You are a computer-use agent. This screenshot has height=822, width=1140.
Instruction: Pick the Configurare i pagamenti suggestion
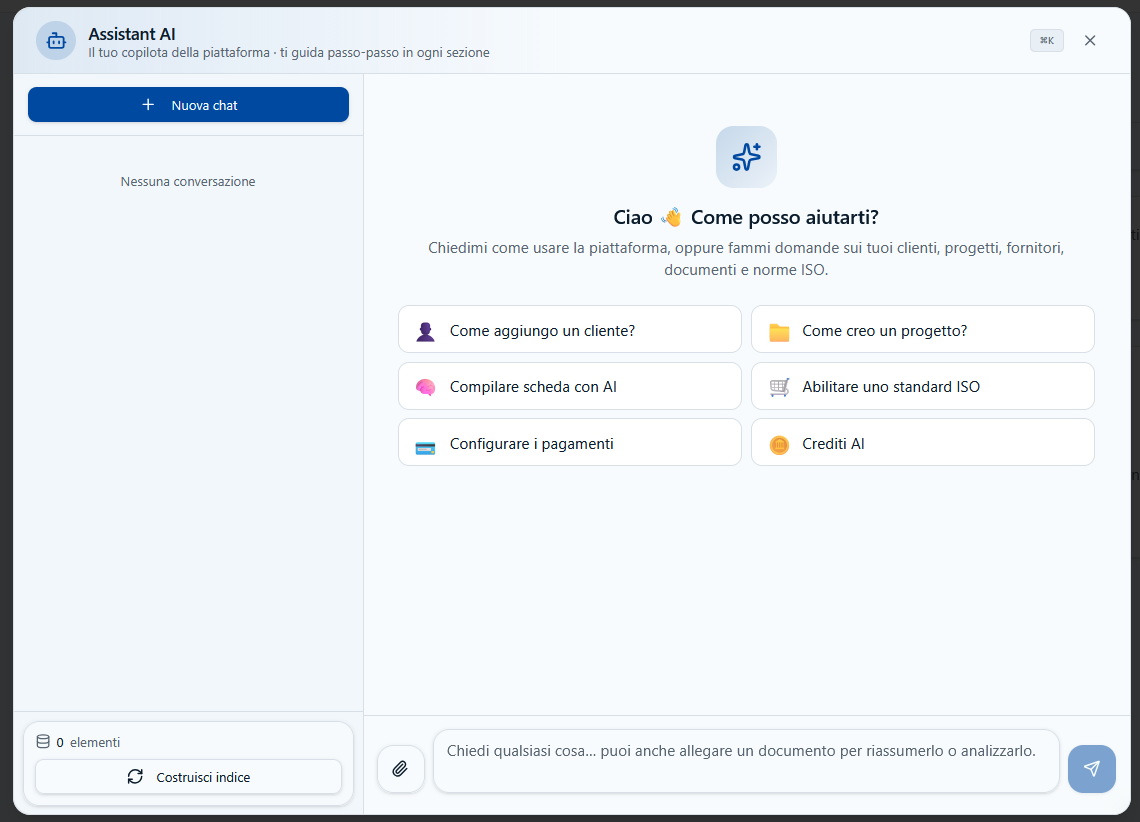coord(570,442)
